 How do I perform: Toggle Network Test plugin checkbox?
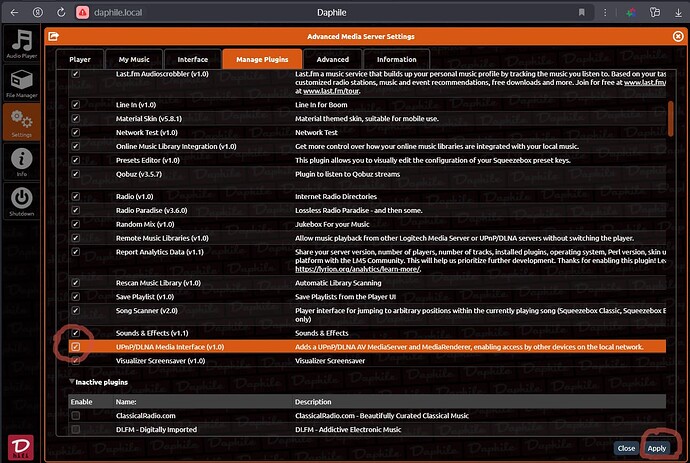tap(76, 132)
